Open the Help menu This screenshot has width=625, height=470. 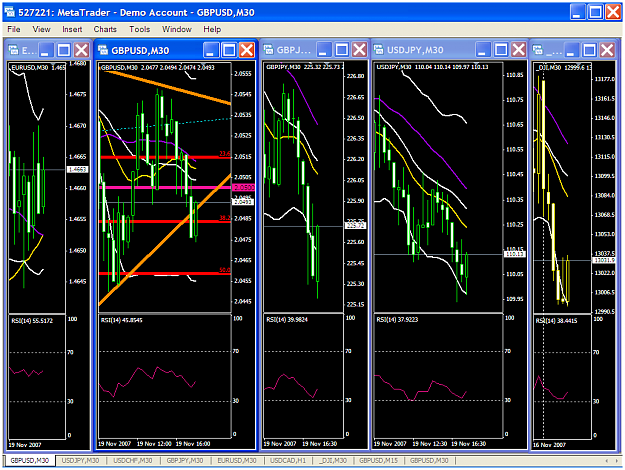click(x=212, y=29)
